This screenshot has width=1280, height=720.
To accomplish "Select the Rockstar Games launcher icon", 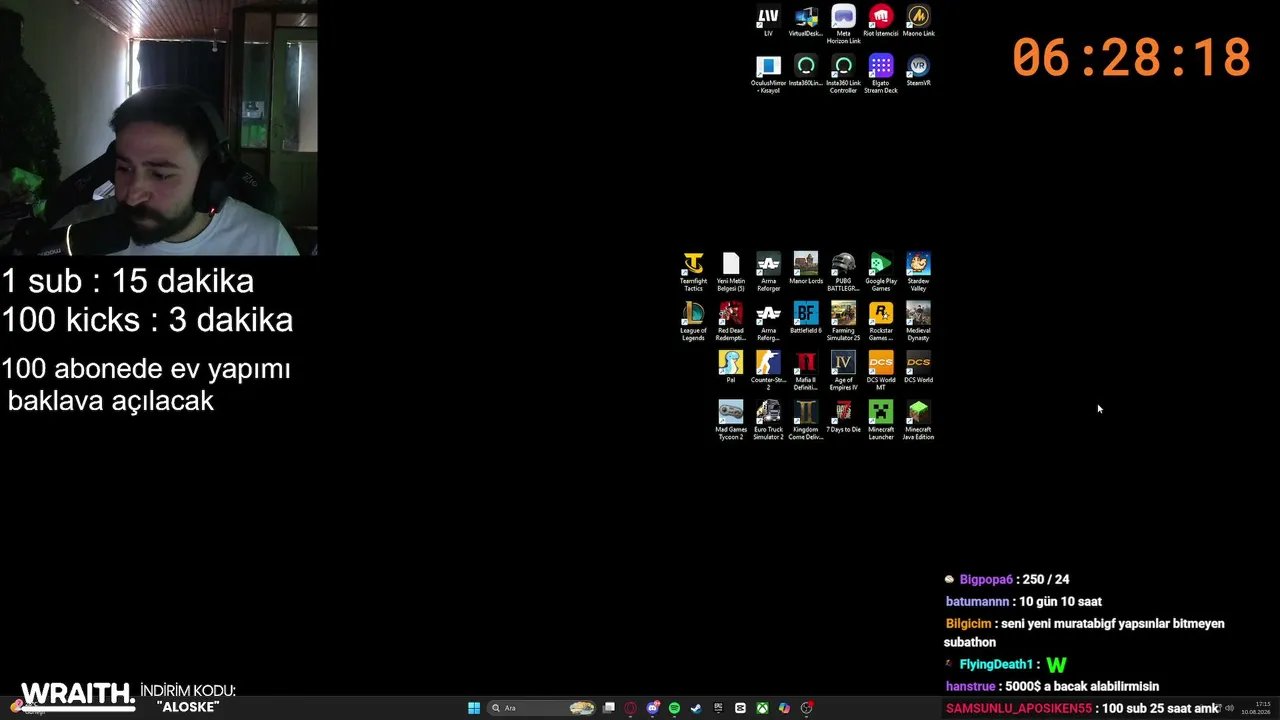I will (881, 322).
